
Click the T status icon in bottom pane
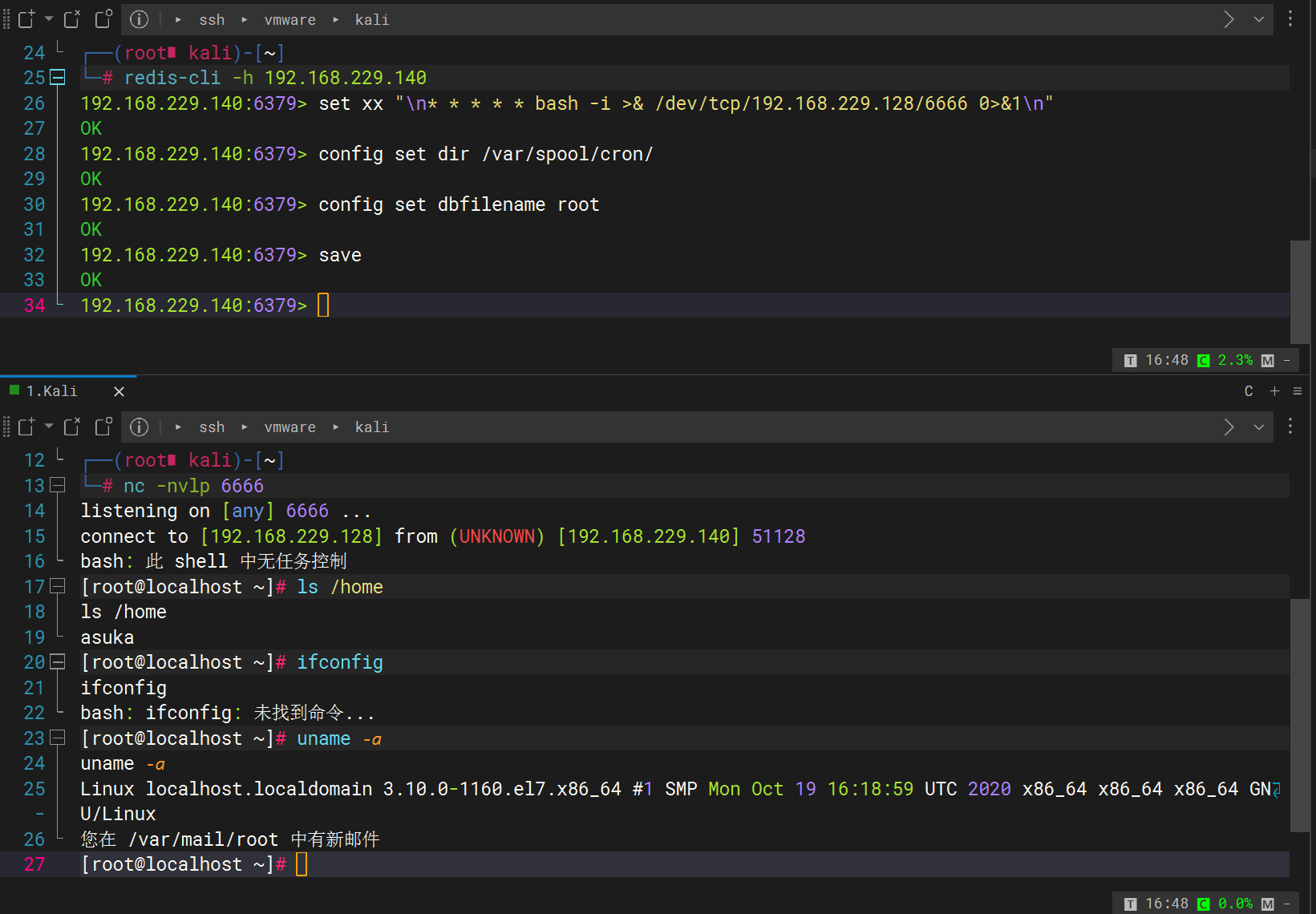click(x=1130, y=904)
